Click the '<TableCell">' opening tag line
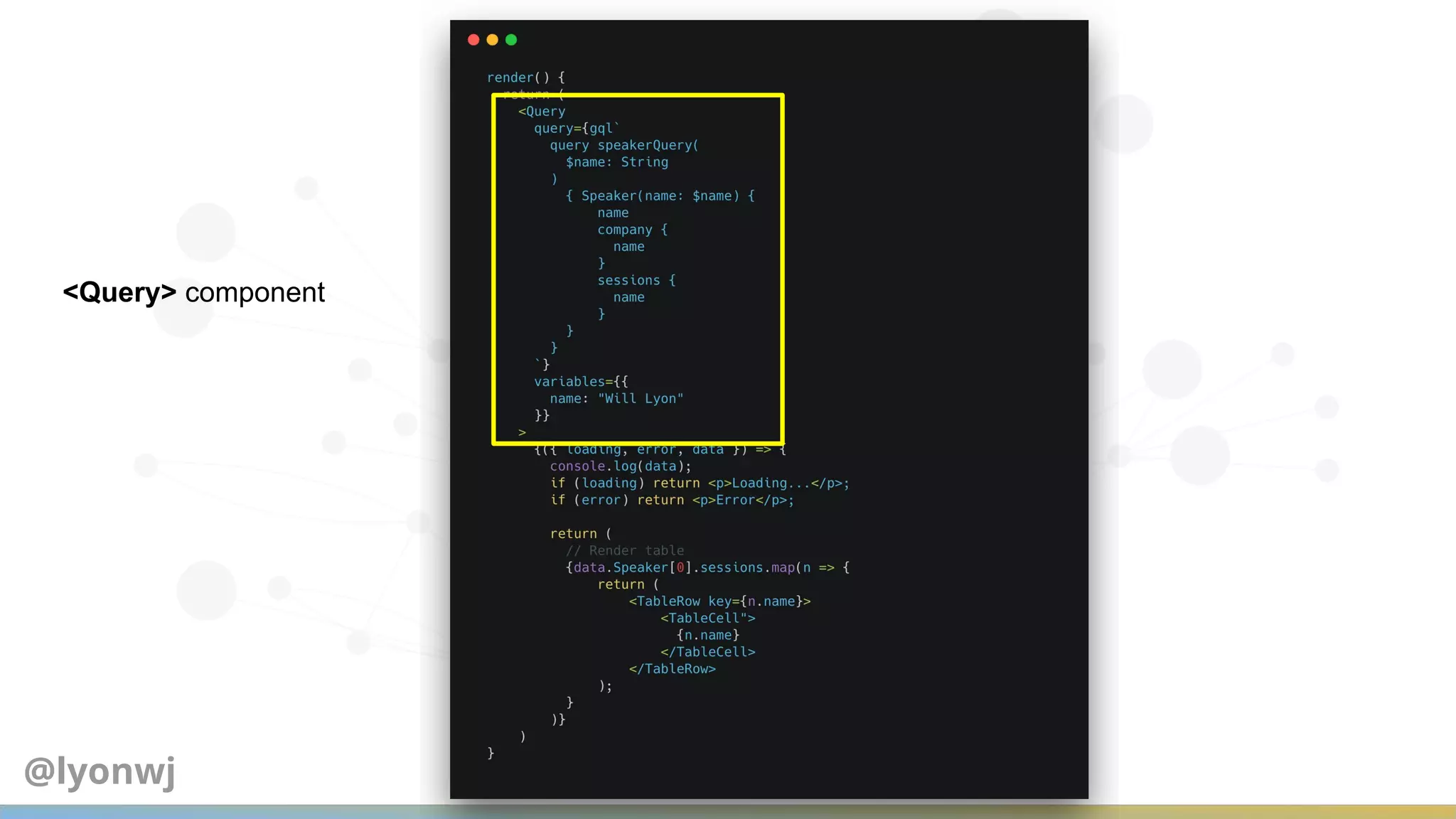Viewport: 1456px width, 819px height. [x=708, y=619]
